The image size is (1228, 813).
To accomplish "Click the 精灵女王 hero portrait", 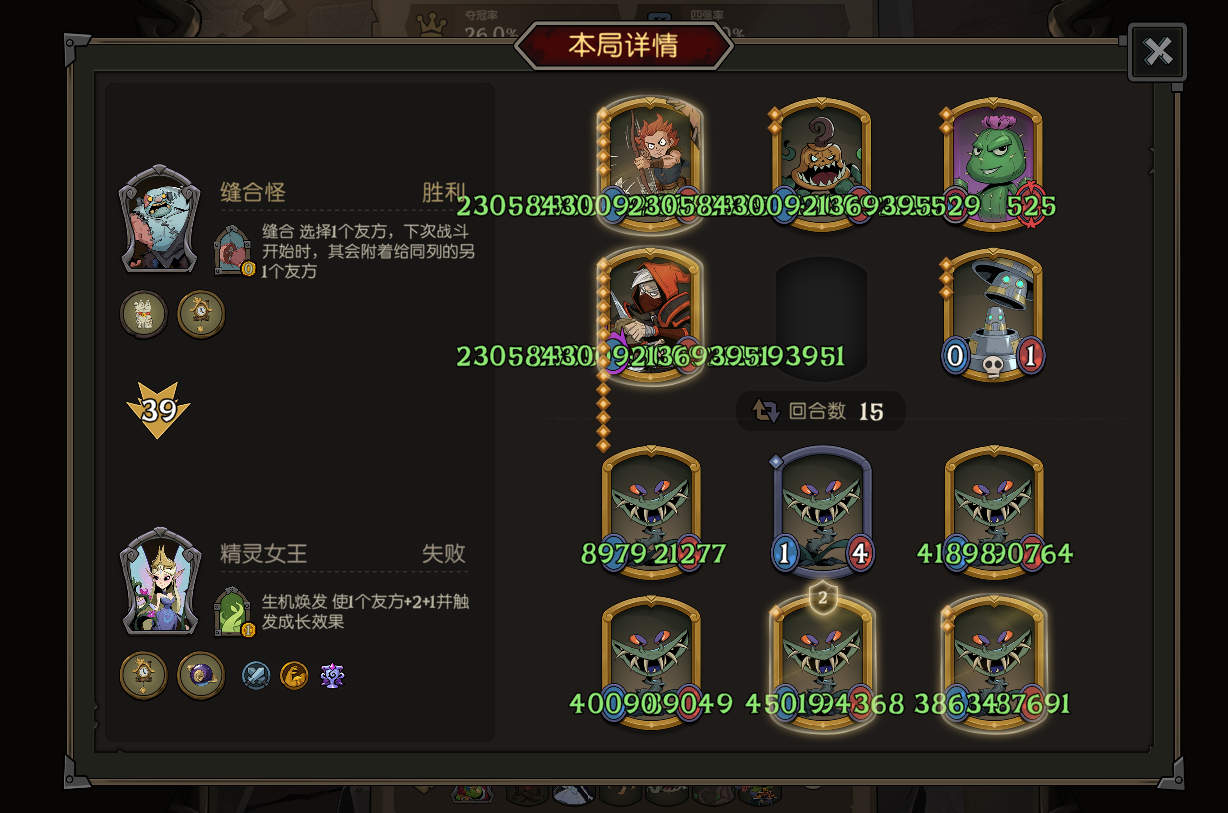I will point(160,581).
